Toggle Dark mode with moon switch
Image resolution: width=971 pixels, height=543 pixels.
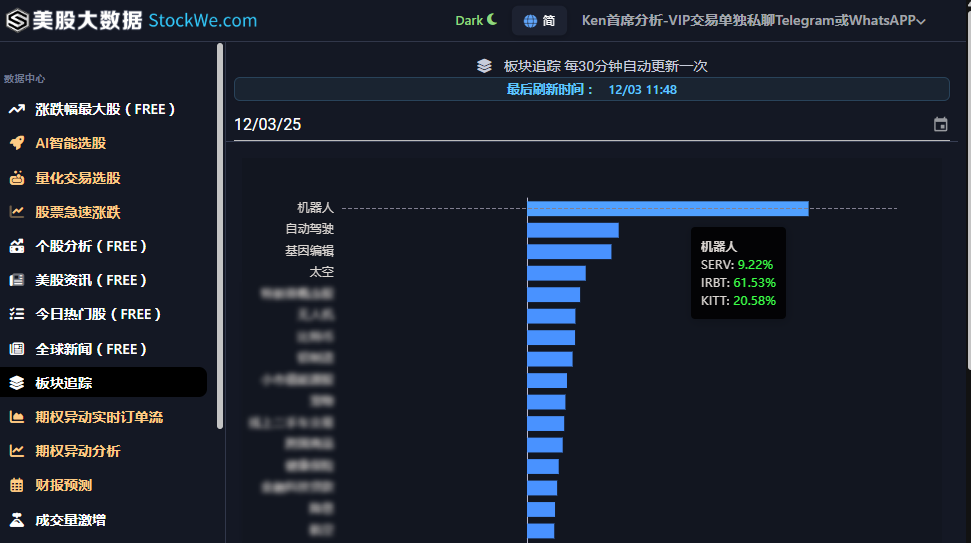(x=476, y=20)
